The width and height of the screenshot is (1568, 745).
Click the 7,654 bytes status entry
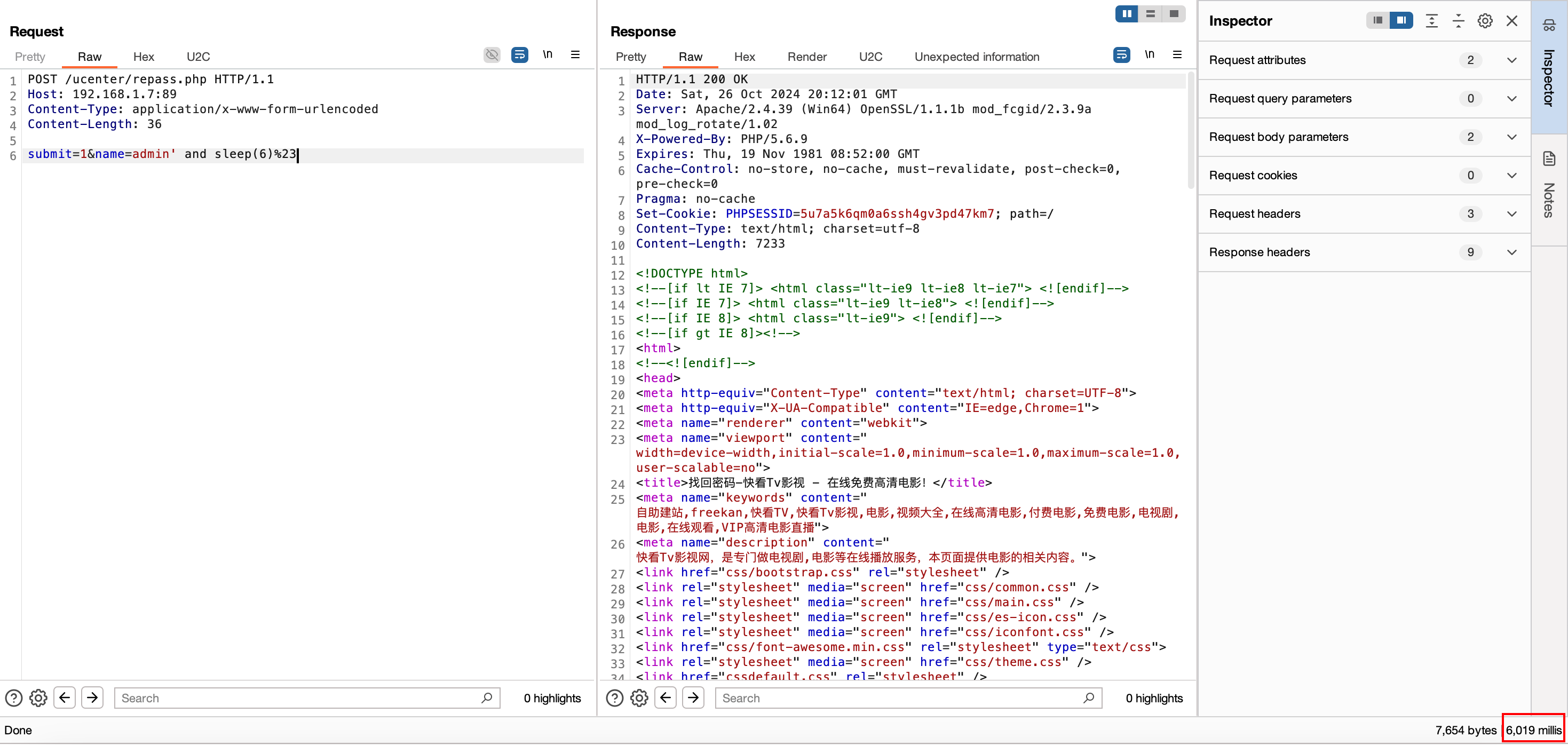click(x=1466, y=730)
